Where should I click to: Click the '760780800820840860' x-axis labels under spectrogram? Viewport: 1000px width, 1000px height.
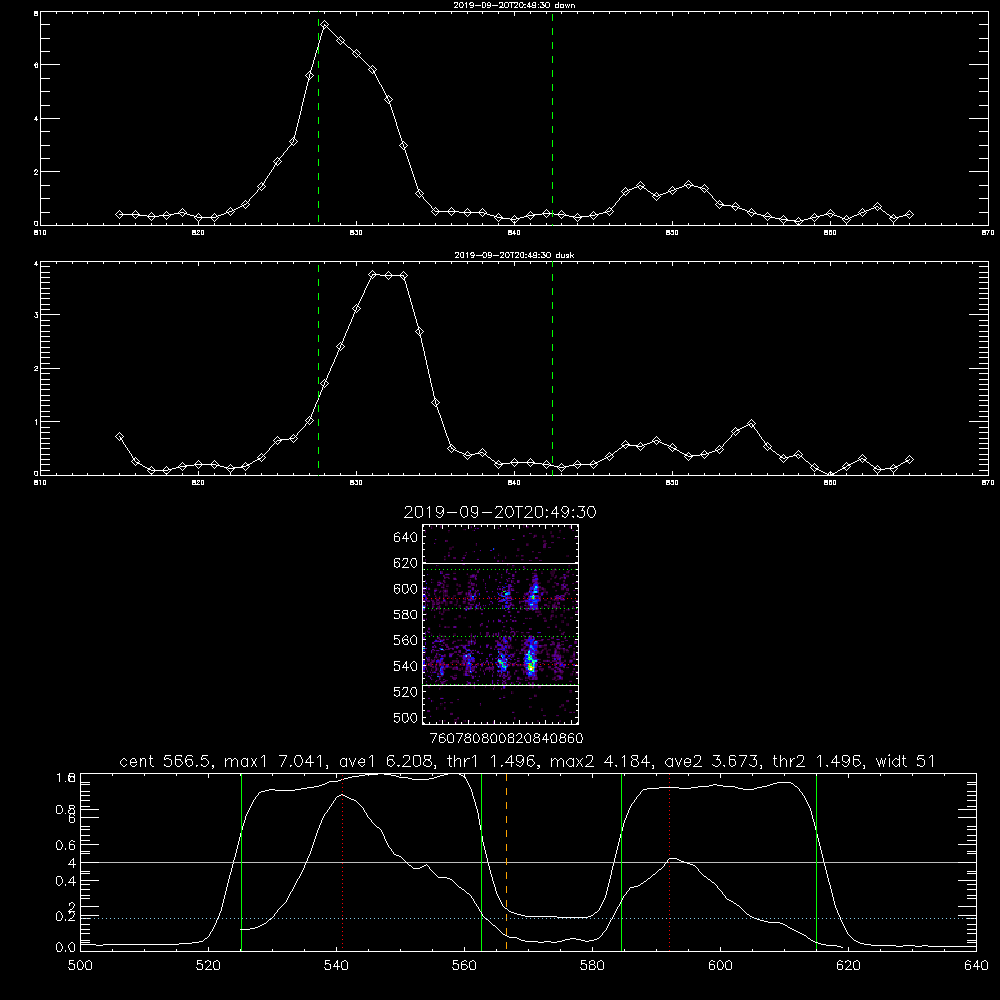[x=506, y=738]
